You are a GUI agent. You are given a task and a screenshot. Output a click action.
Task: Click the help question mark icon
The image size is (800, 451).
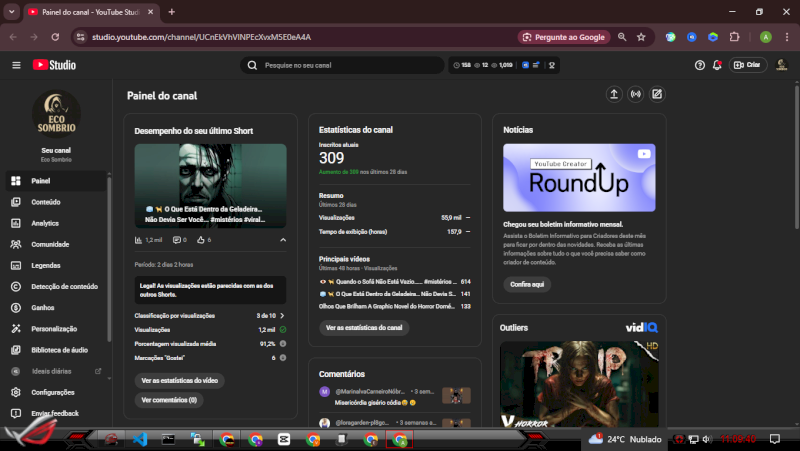(x=700, y=65)
